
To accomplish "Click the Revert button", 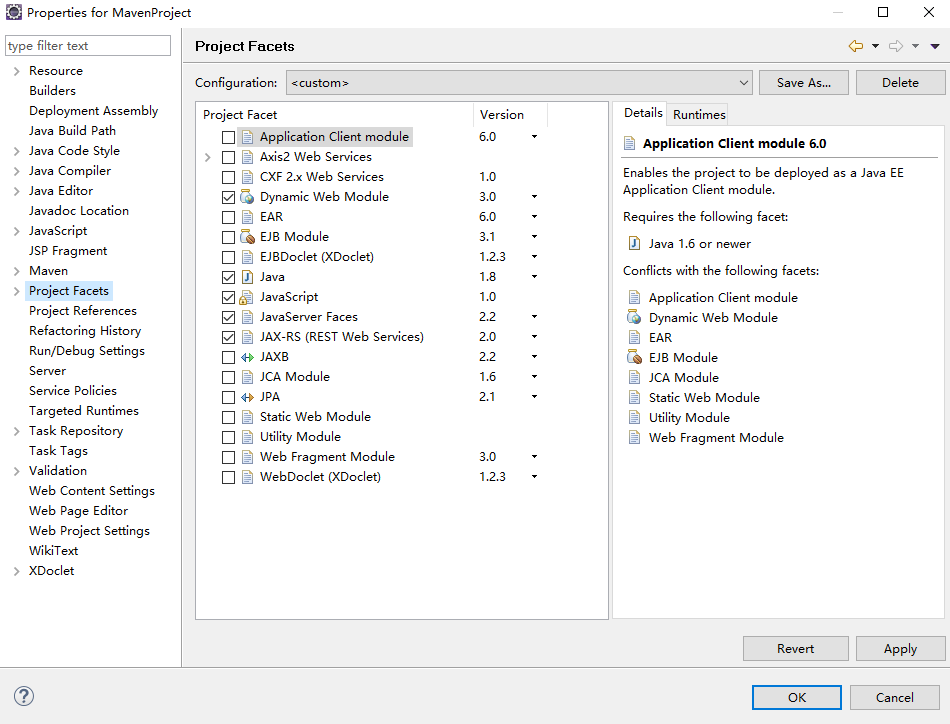I will (x=796, y=648).
